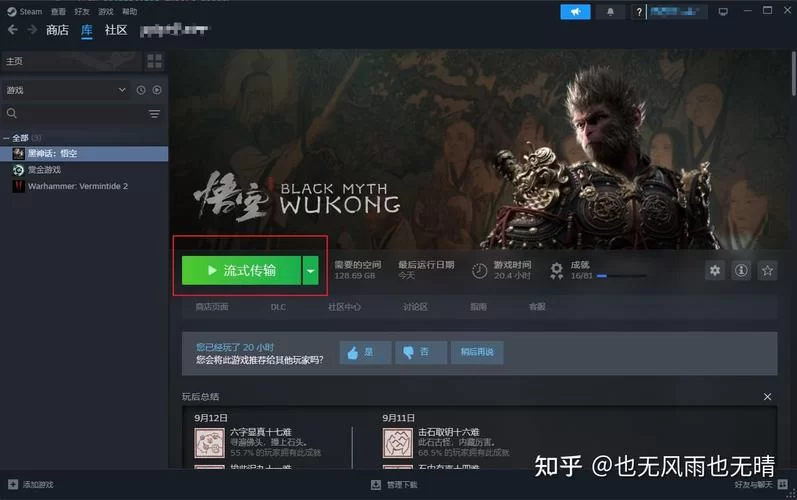Image resolution: width=797 pixels, height=500 pixels.
Task: Select Warhammer: Vermintide 2
Action: point(84,186)
